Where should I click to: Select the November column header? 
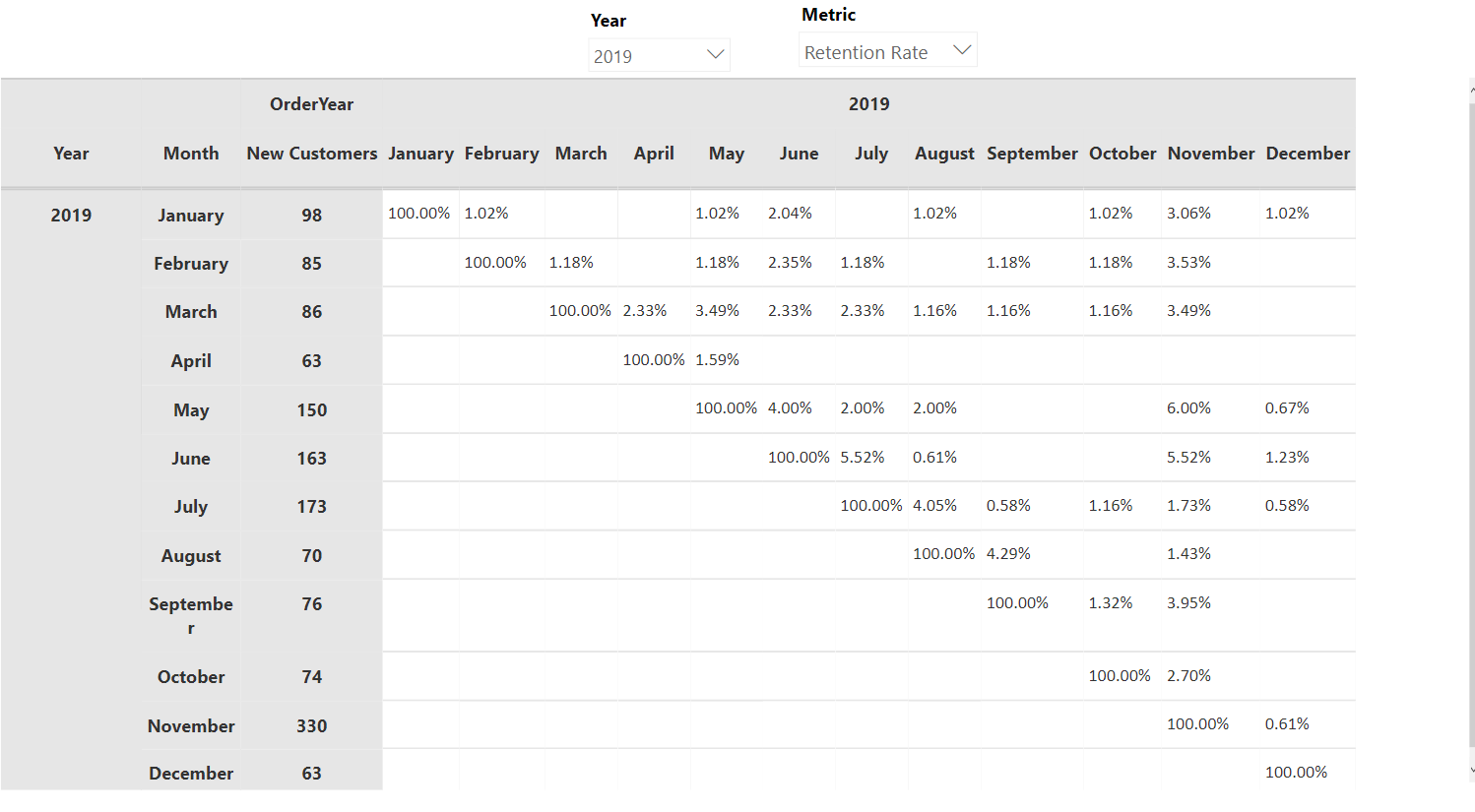point(1210,154)
